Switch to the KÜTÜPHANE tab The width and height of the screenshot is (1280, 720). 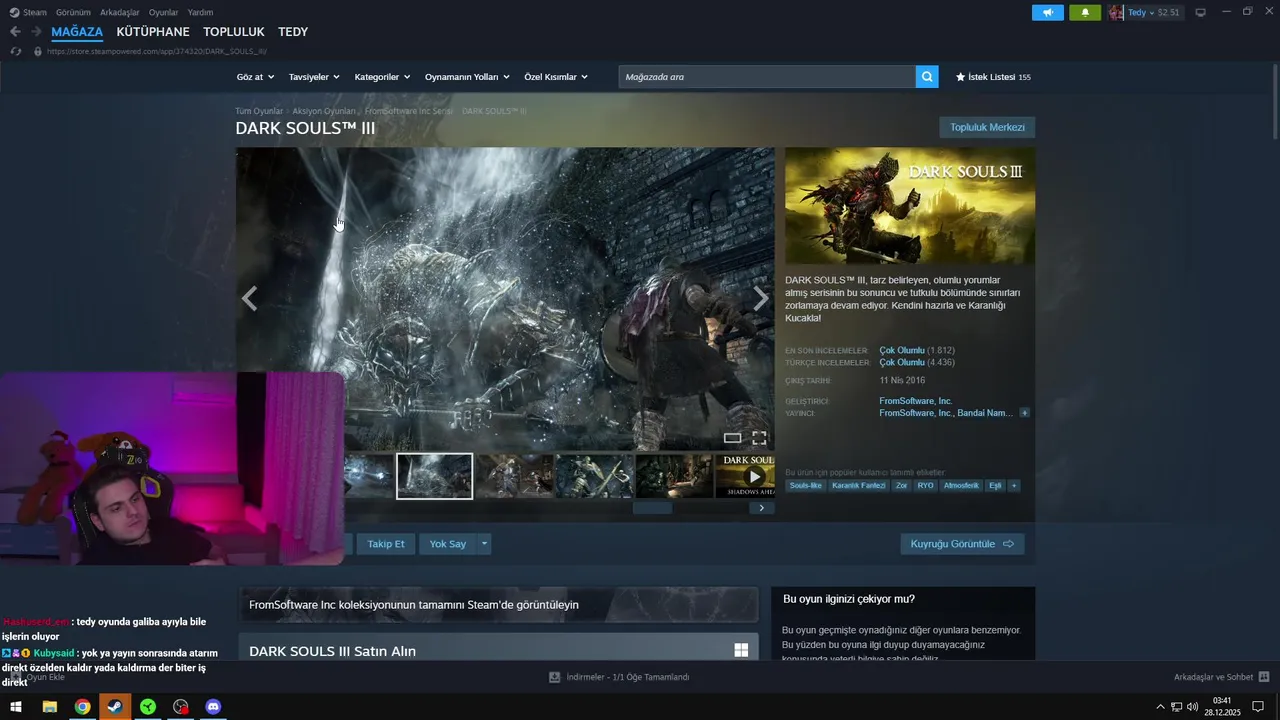coord(153,32)
